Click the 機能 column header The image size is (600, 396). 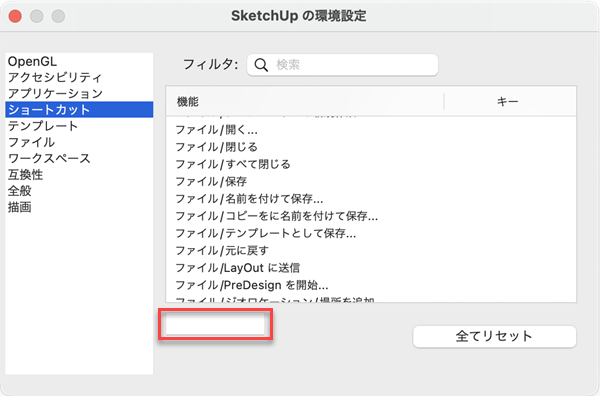click(x=305, y=101)
